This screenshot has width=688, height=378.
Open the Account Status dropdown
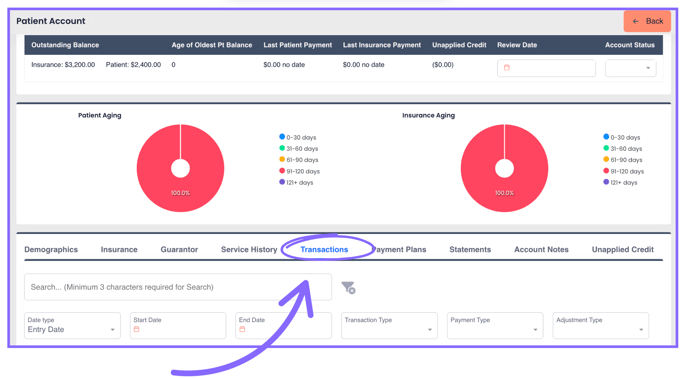(x=631, y=68)
